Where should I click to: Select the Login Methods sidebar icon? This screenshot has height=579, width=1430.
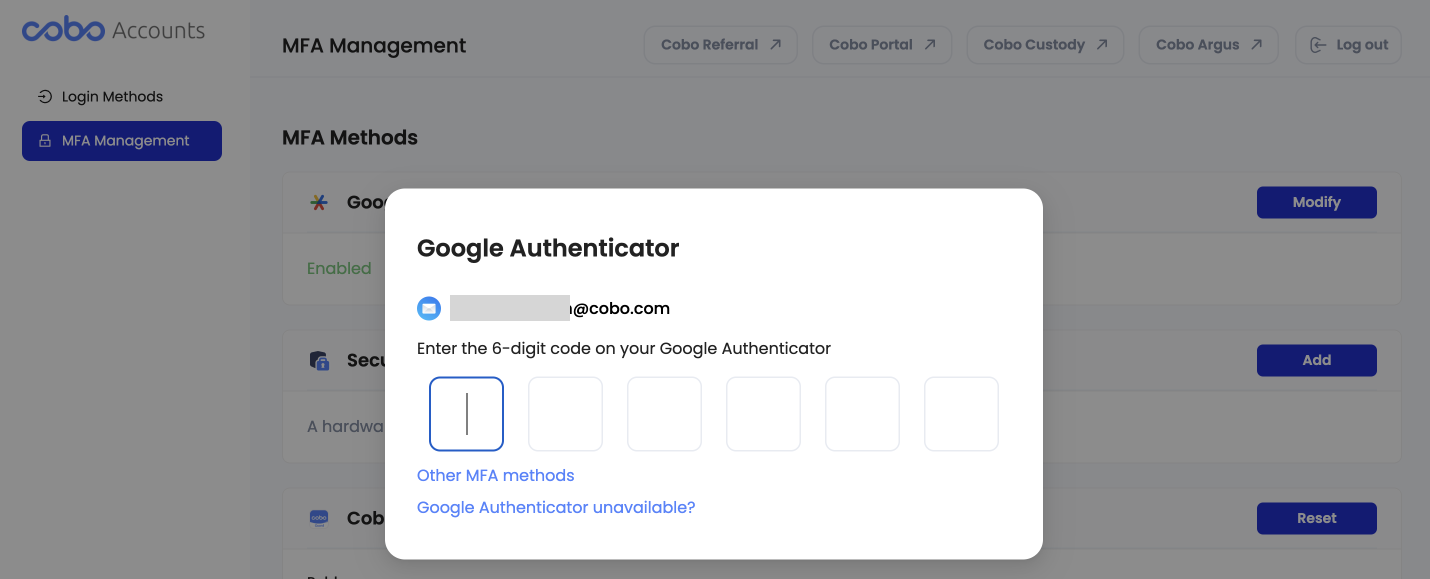click(44, 96)
